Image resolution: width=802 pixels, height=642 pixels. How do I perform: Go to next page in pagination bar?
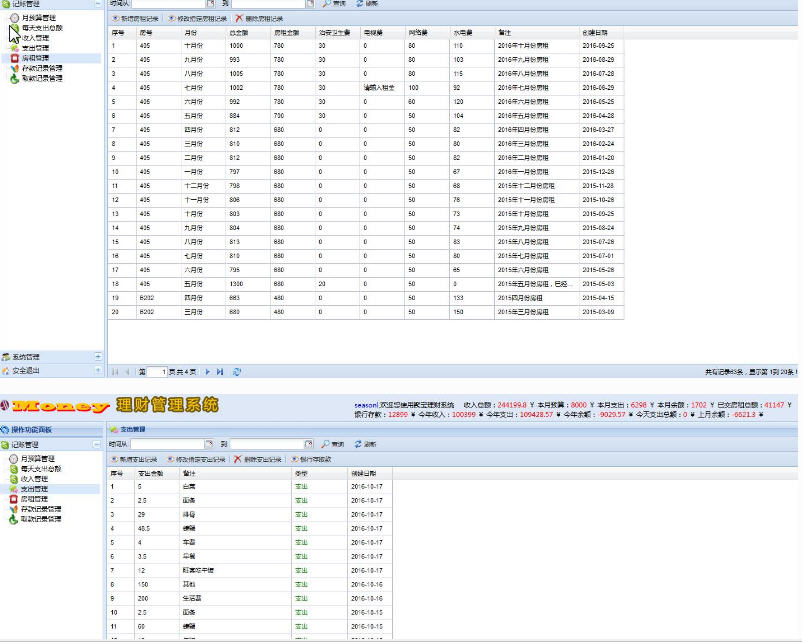coord(208,371)
